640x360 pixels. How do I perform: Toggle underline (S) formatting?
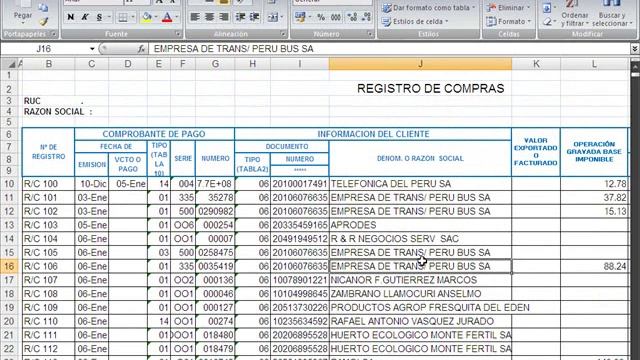[99, 17]
